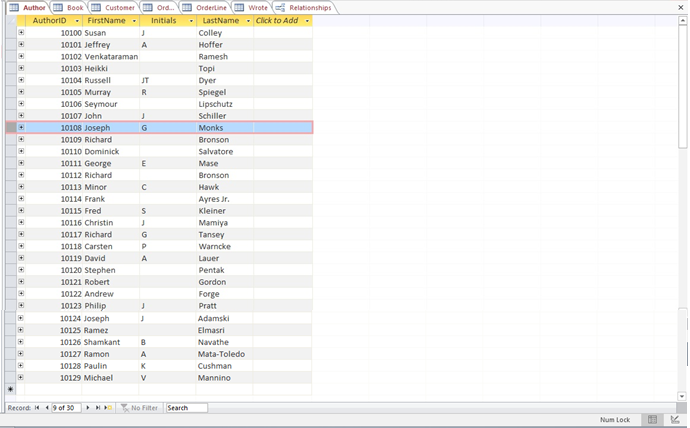Go to next record arrow
The height and width of the screenshot is (428, 690).
click(88, 408)
